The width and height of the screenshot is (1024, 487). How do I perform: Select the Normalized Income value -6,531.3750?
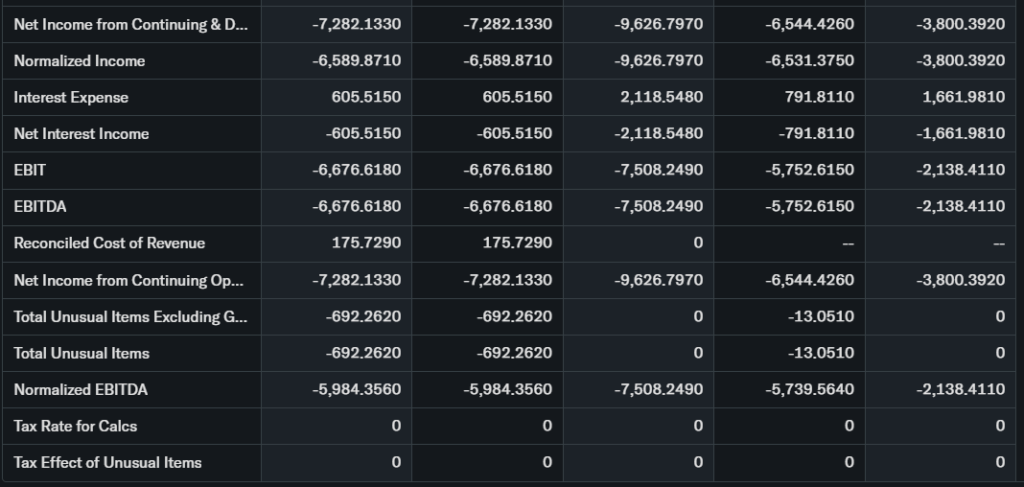click(810, 61)
